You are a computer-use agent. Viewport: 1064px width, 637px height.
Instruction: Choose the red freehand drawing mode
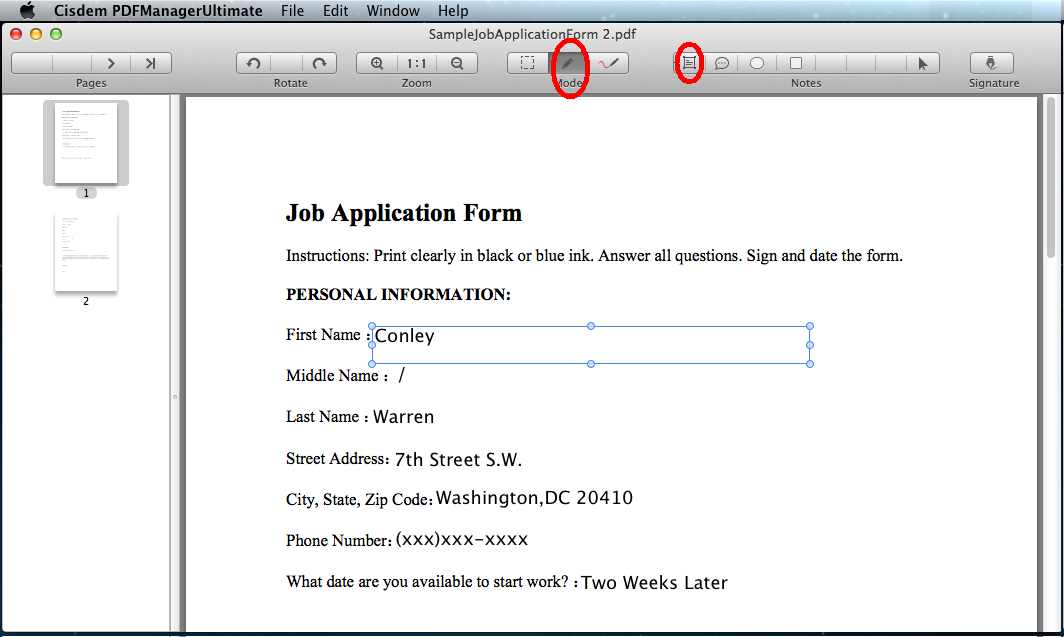pyautogui.click(x=608, y=63)
